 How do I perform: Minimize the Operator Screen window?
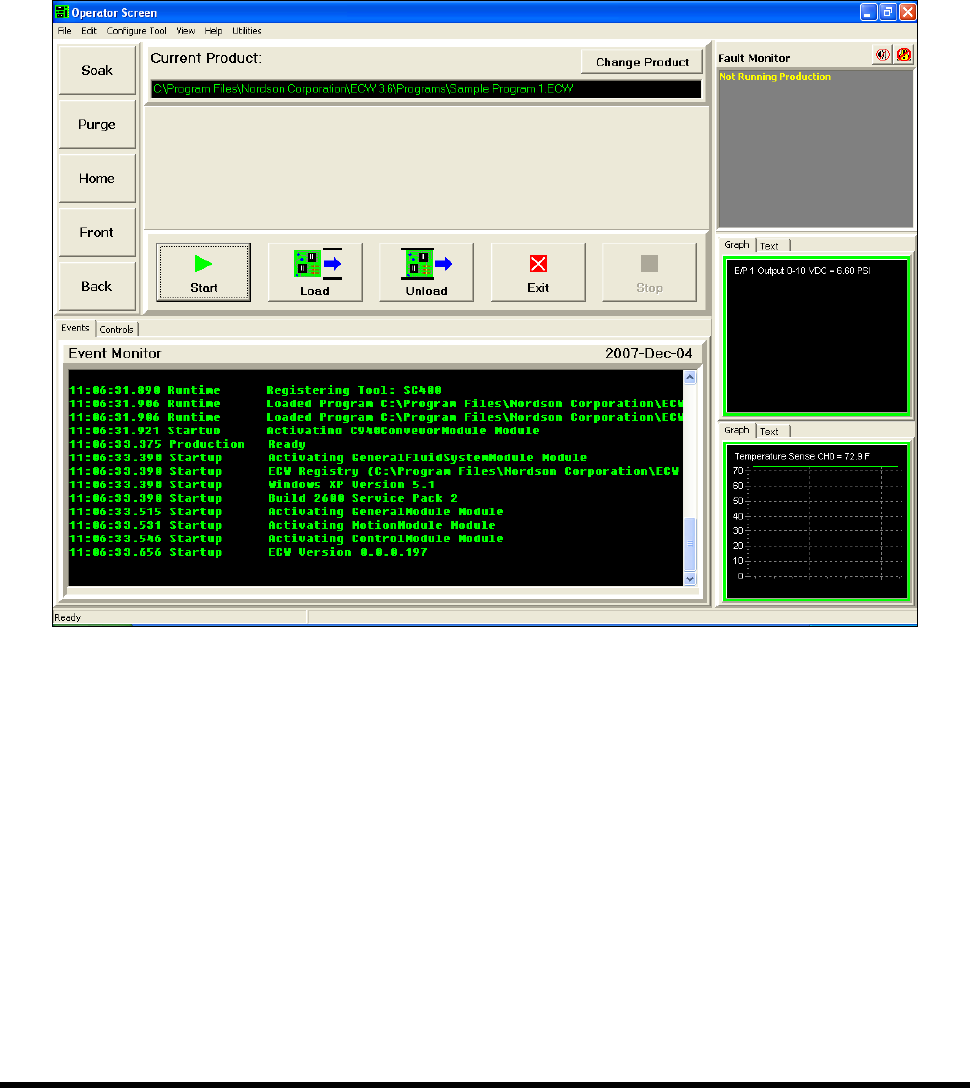point(868,12)
